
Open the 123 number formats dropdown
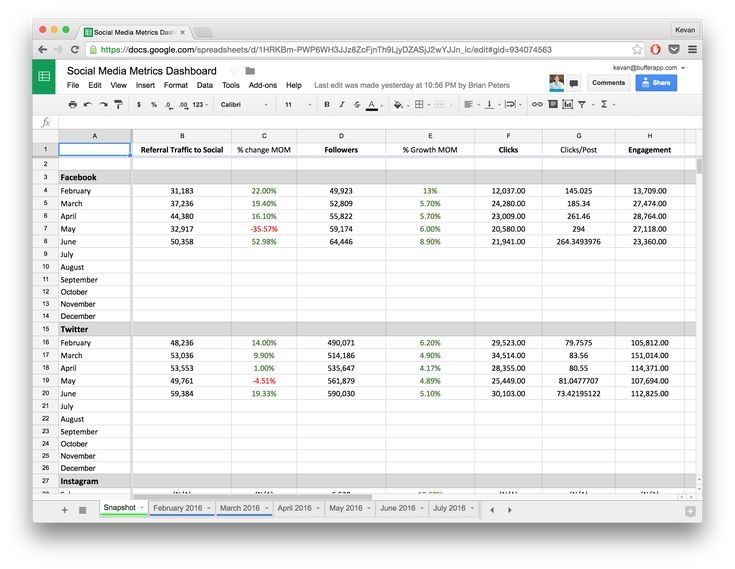click(x=200, y=105)
